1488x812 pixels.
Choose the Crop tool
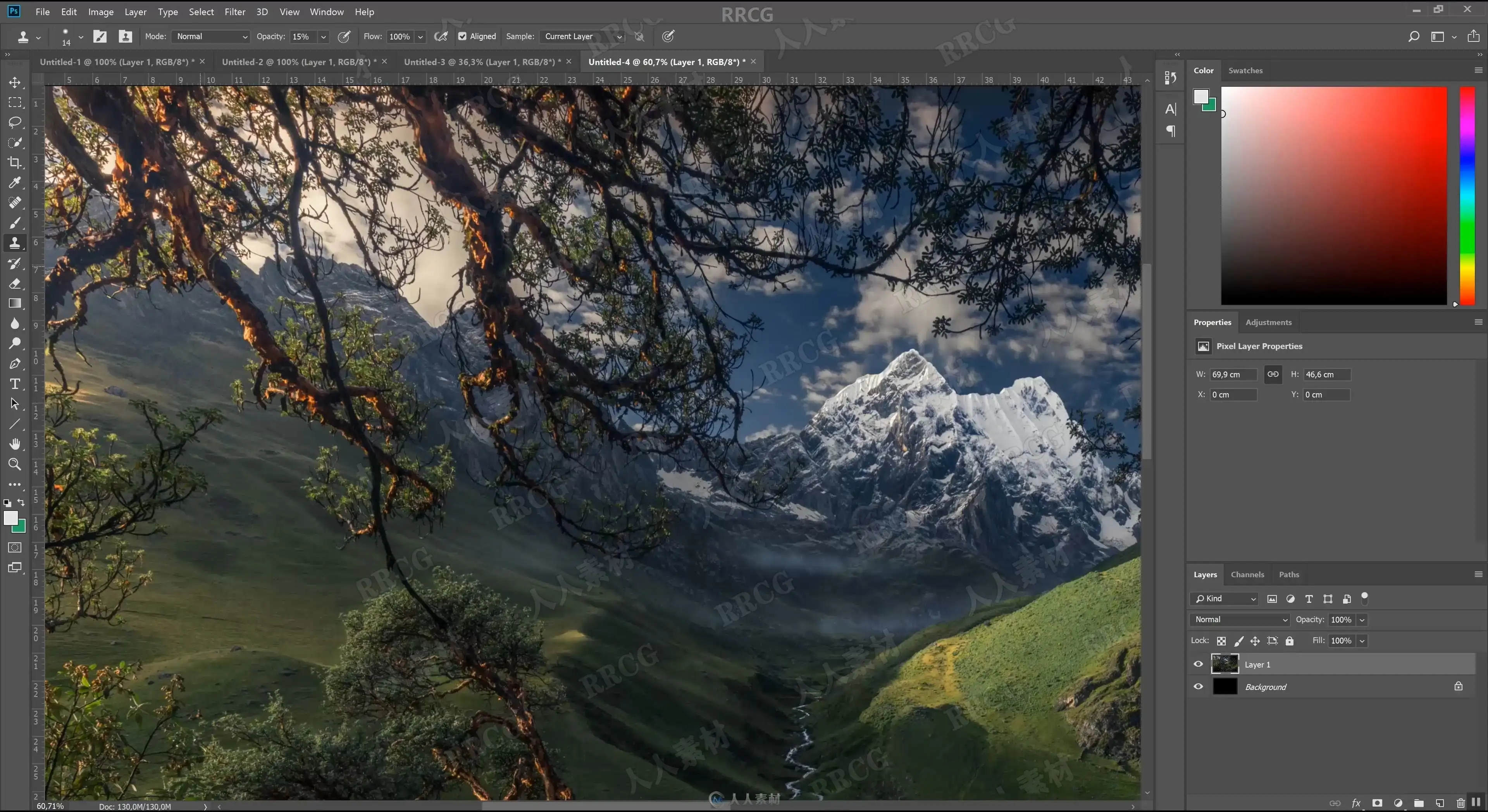point(15,163)
